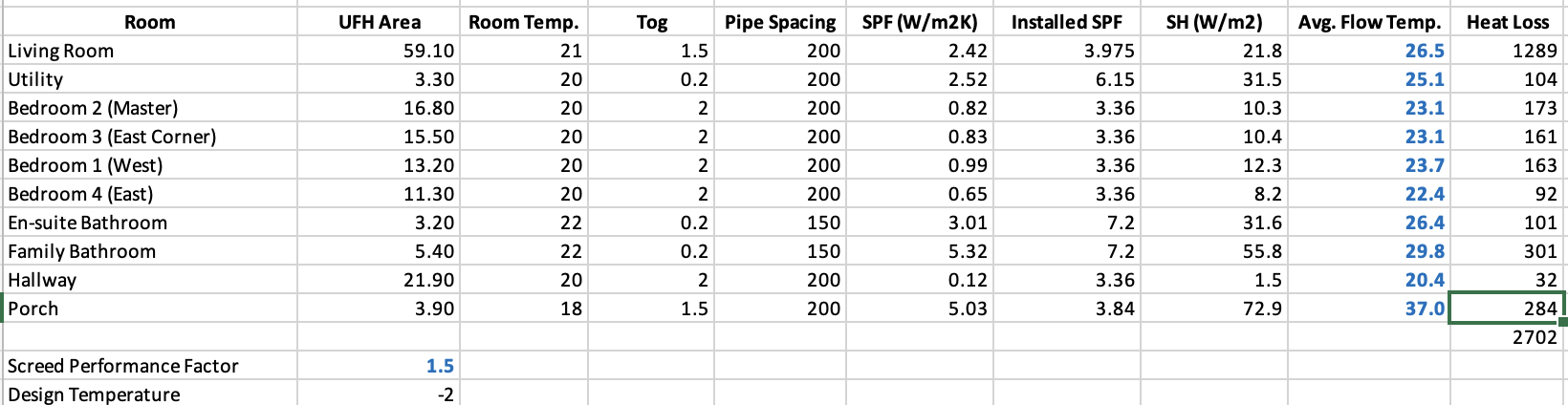Viewport: 1568px width, 405px height.
Task: Click the 'Tog' column header cell
Action: pyautogui.click(x=651, y=22)
